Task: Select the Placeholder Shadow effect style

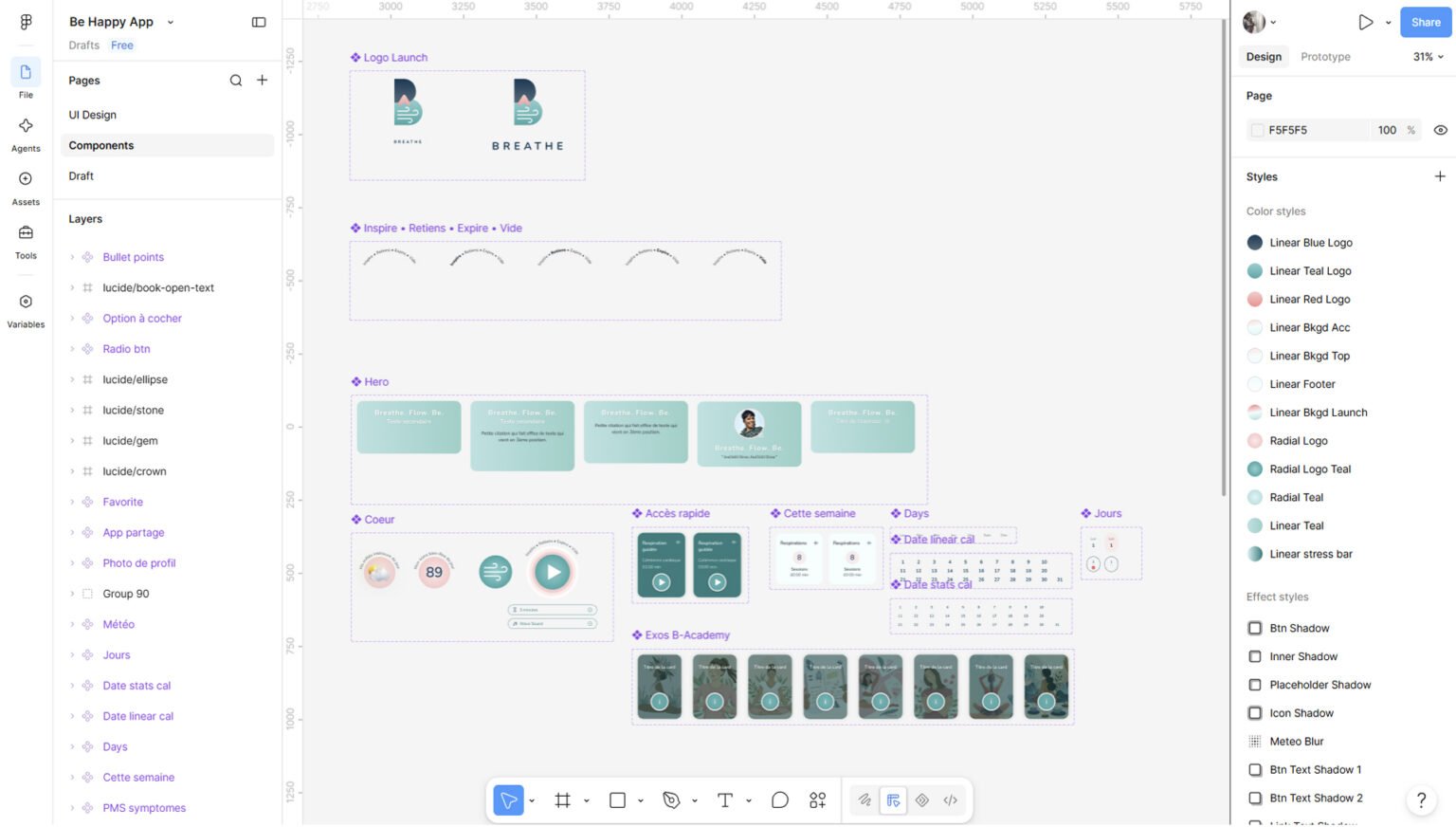Action: pyautogui.click(x=1319, y=685)
